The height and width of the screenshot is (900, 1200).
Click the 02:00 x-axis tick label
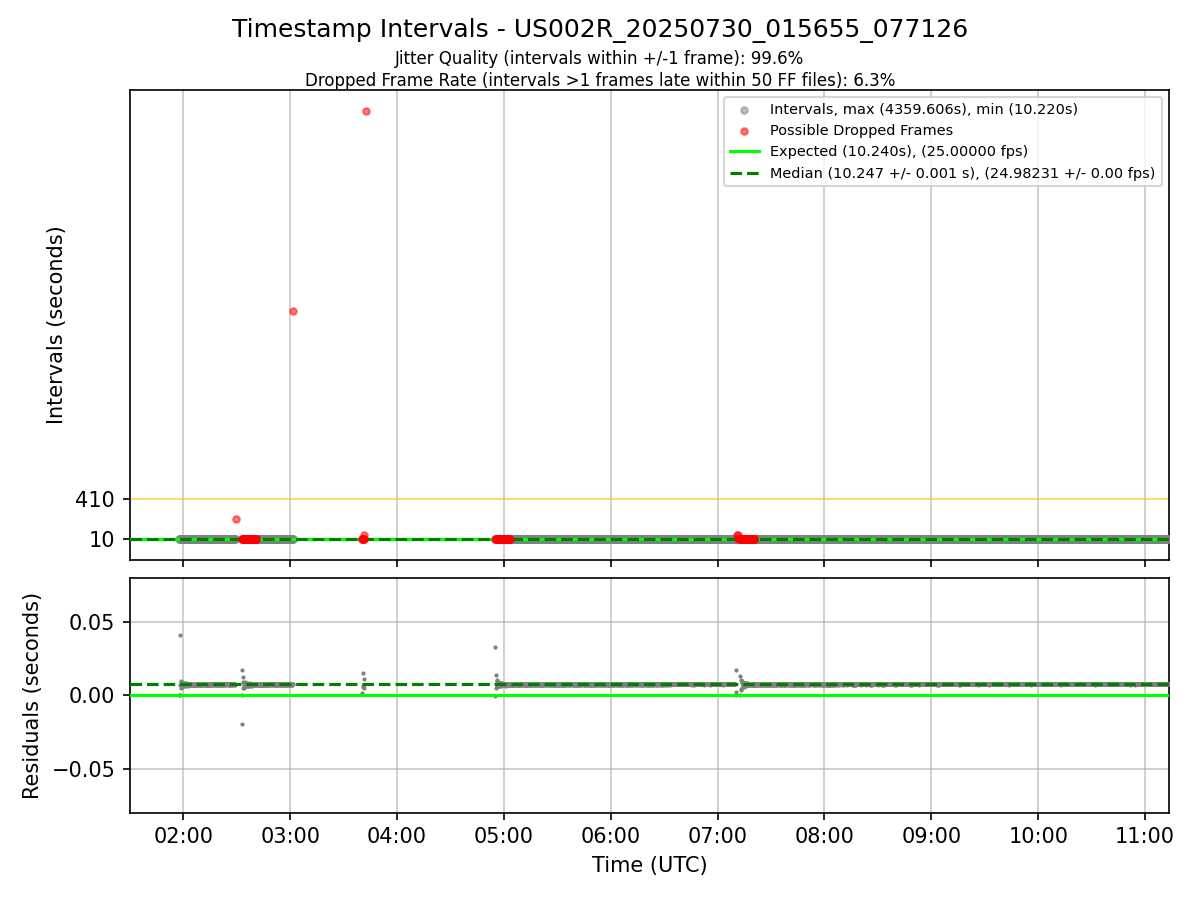click(x=183, y=836)
